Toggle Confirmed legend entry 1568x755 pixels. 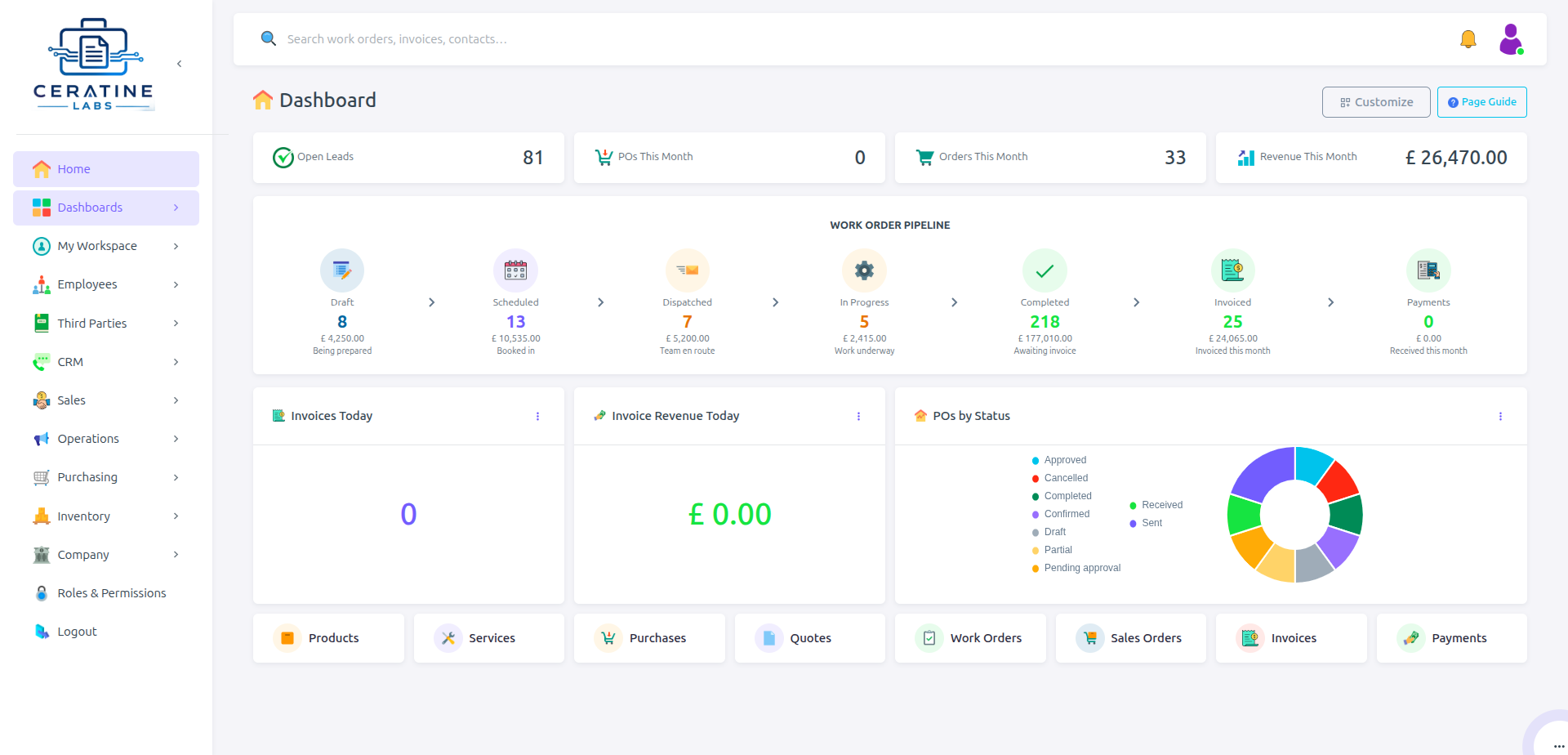click(1061, 515)
